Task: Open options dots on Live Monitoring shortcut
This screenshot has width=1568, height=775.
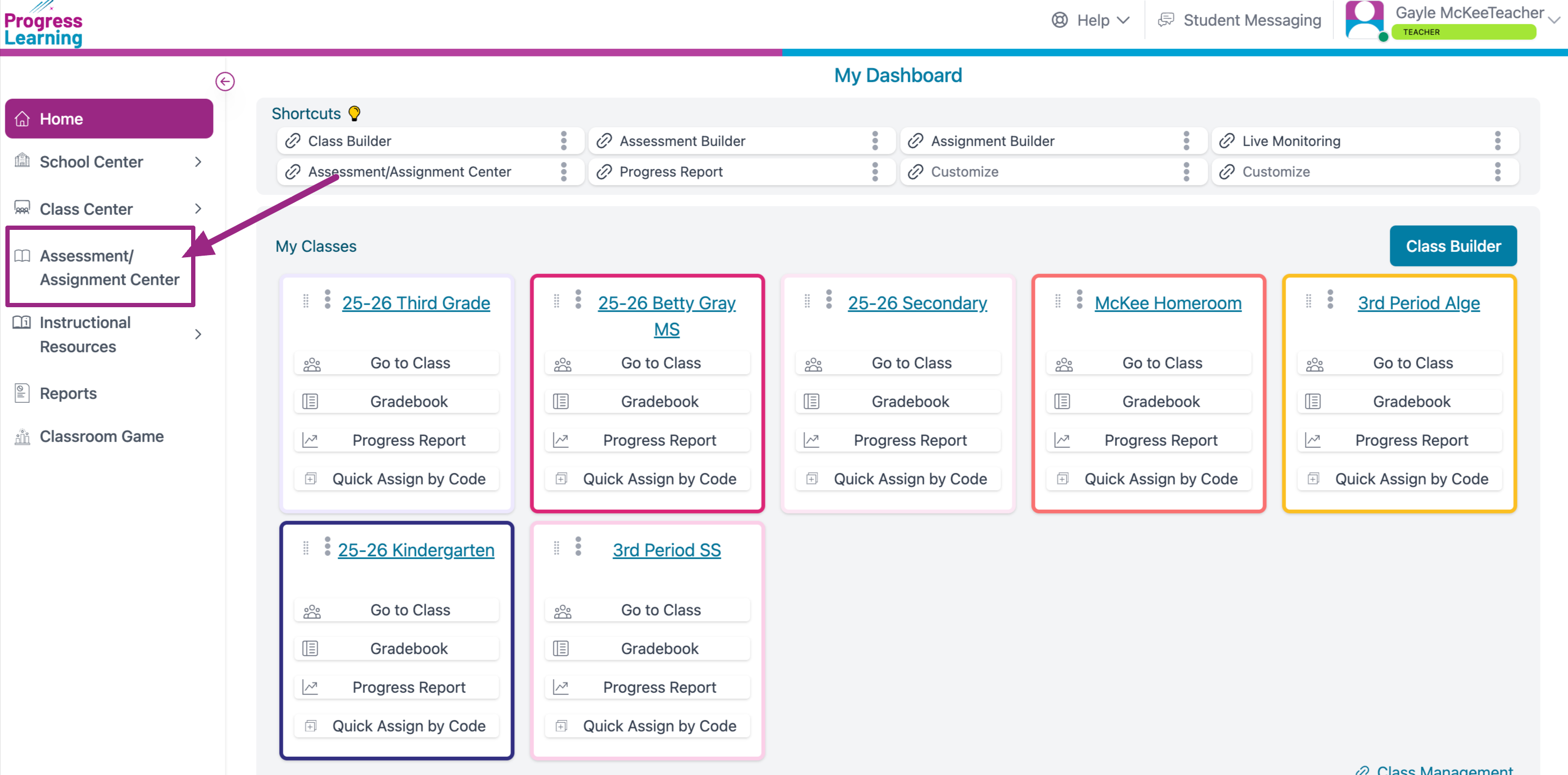Action: pyautogui.click(x=1497, y=141)
